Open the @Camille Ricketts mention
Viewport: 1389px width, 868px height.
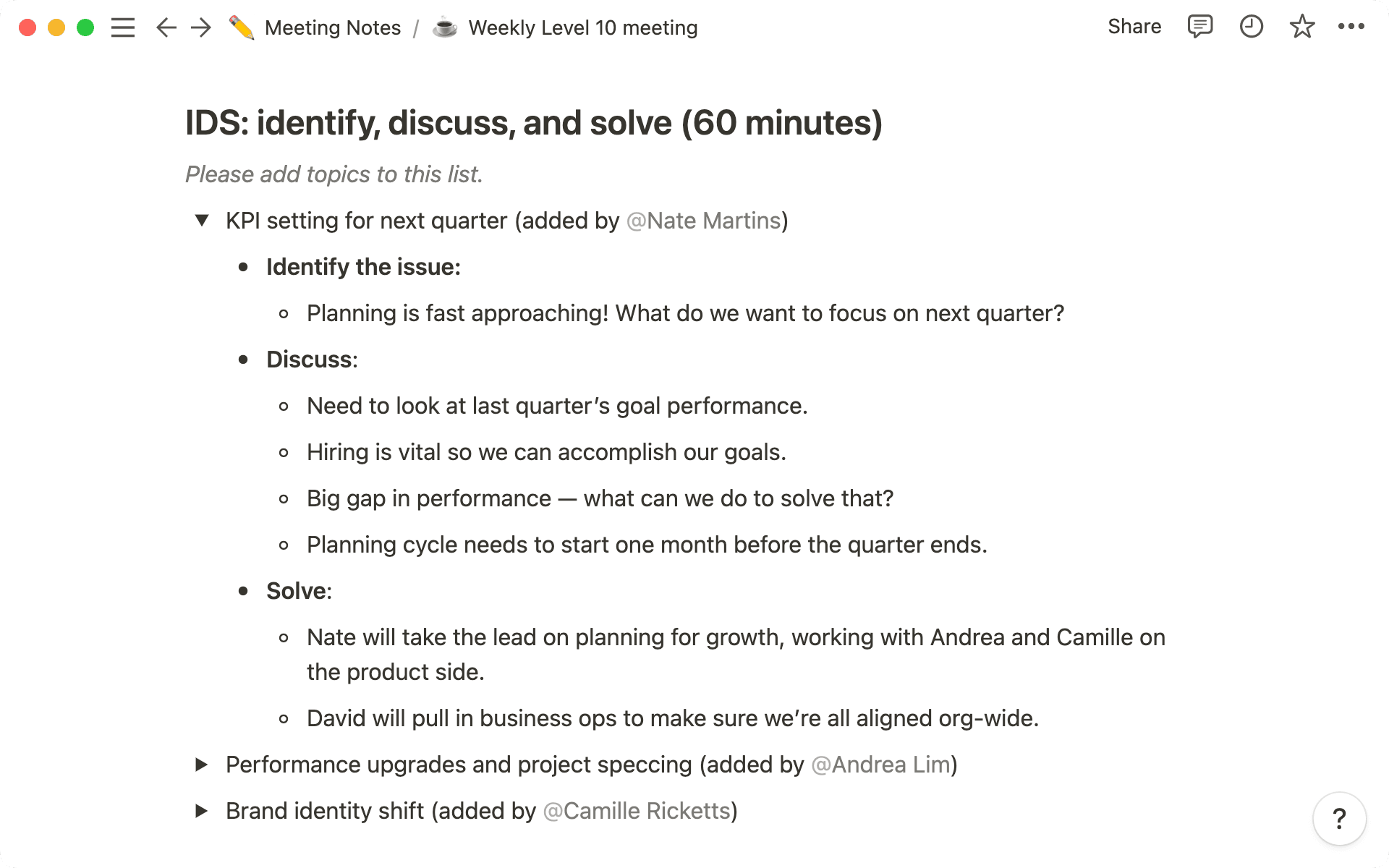pos(637,811)
